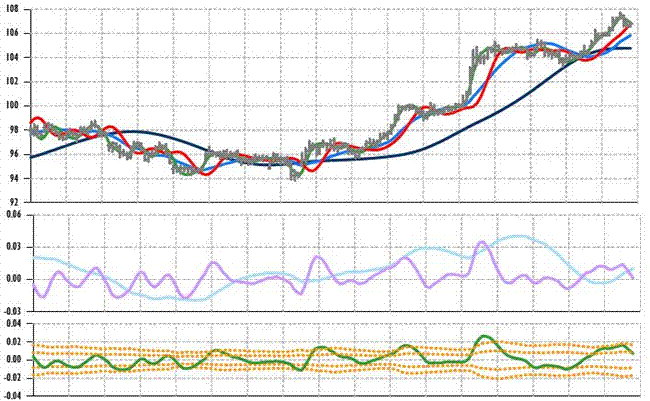Click the right end of dark navy average line
The height and width of the screenshot is (401, 650).
click(630, 48)
